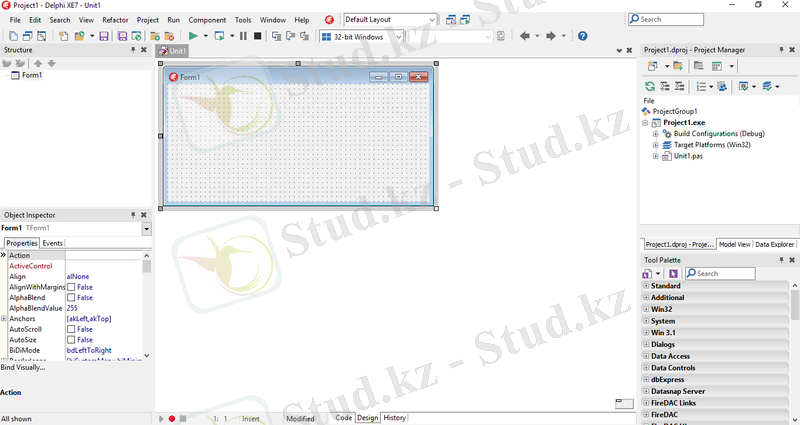Open the Component menu
Screen dimensions: 800x425
click(x=207, y=20)
